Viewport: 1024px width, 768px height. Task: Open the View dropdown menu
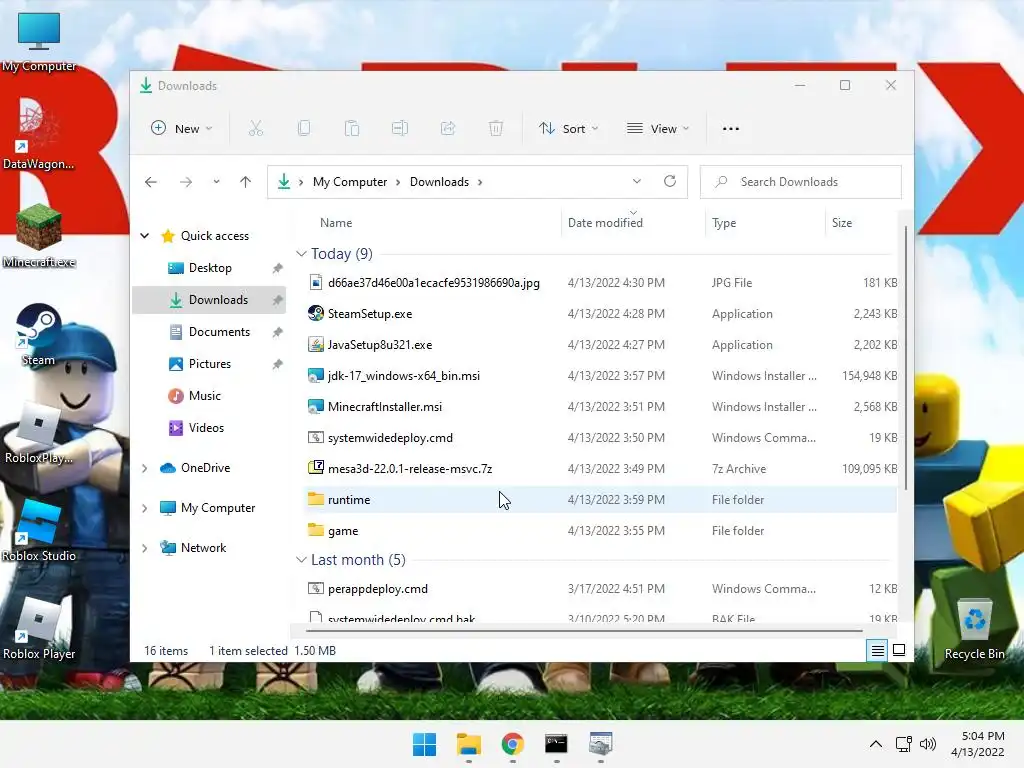[x=658, y=129]
